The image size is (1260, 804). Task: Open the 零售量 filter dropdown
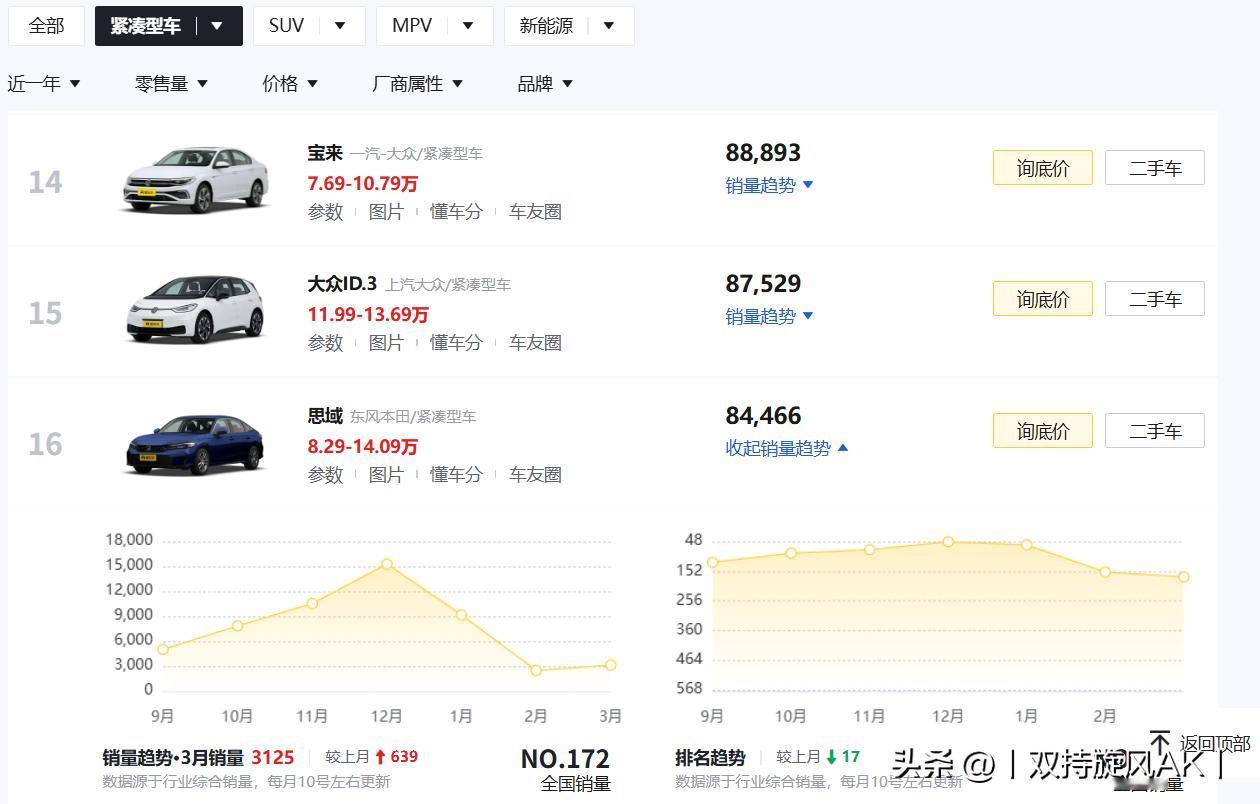171,84
